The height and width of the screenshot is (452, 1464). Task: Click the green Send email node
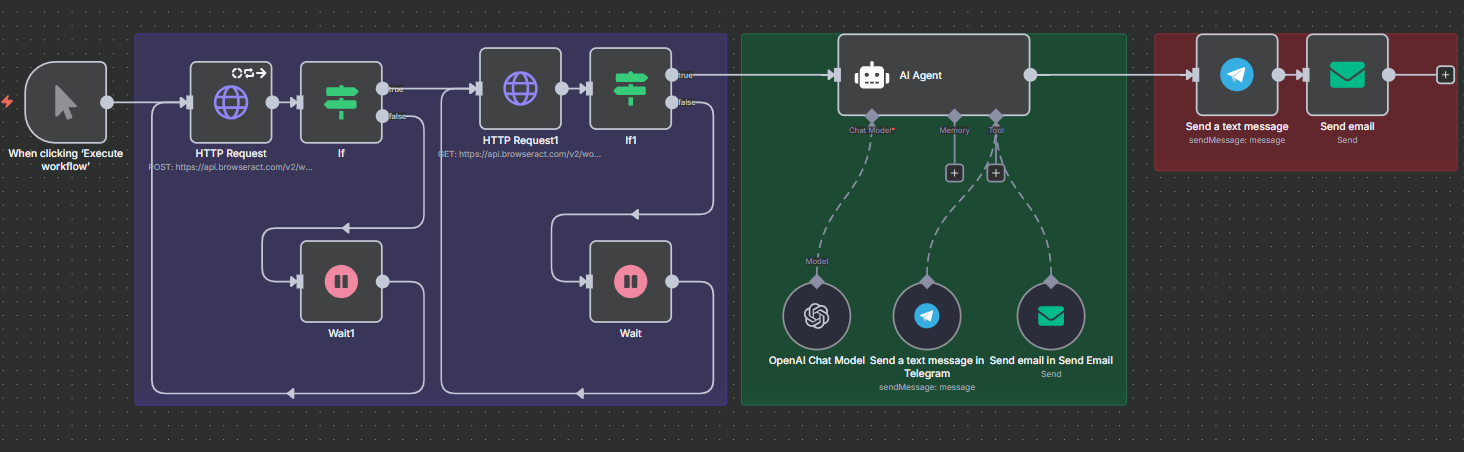[x=1347, y=75]
